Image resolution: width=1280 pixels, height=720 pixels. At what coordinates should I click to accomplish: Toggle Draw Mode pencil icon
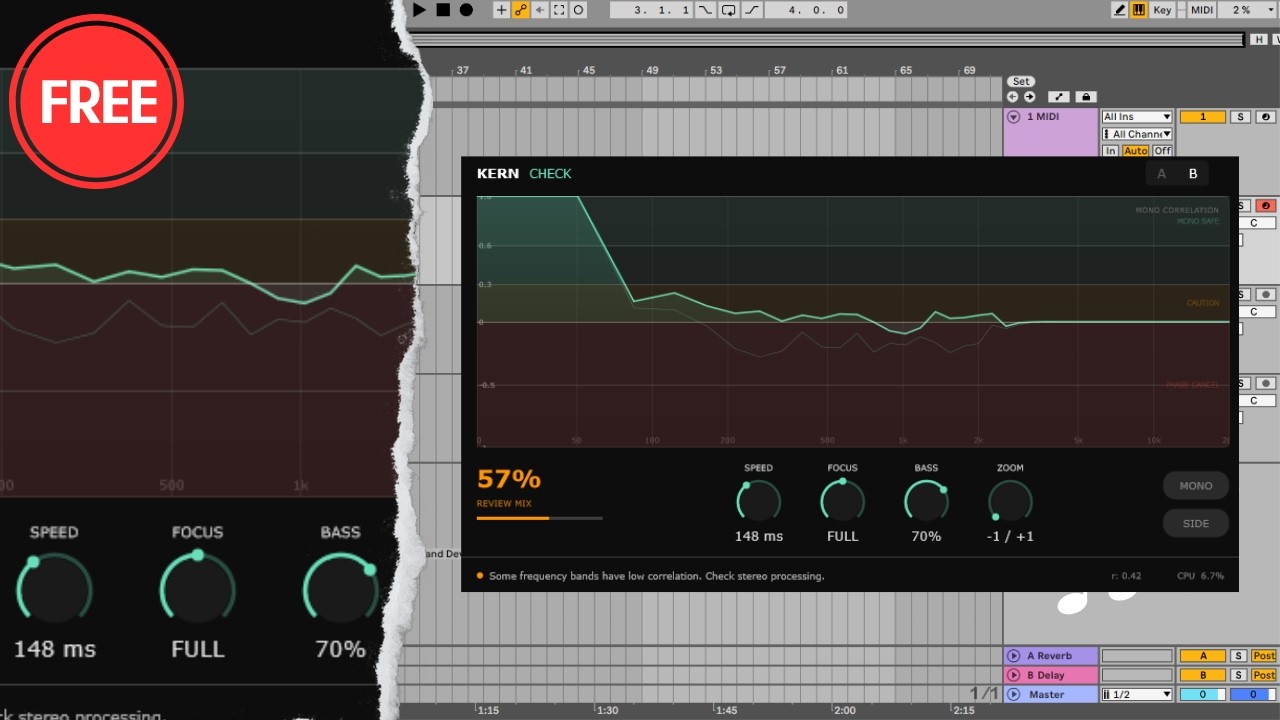tap(1120, 10)
